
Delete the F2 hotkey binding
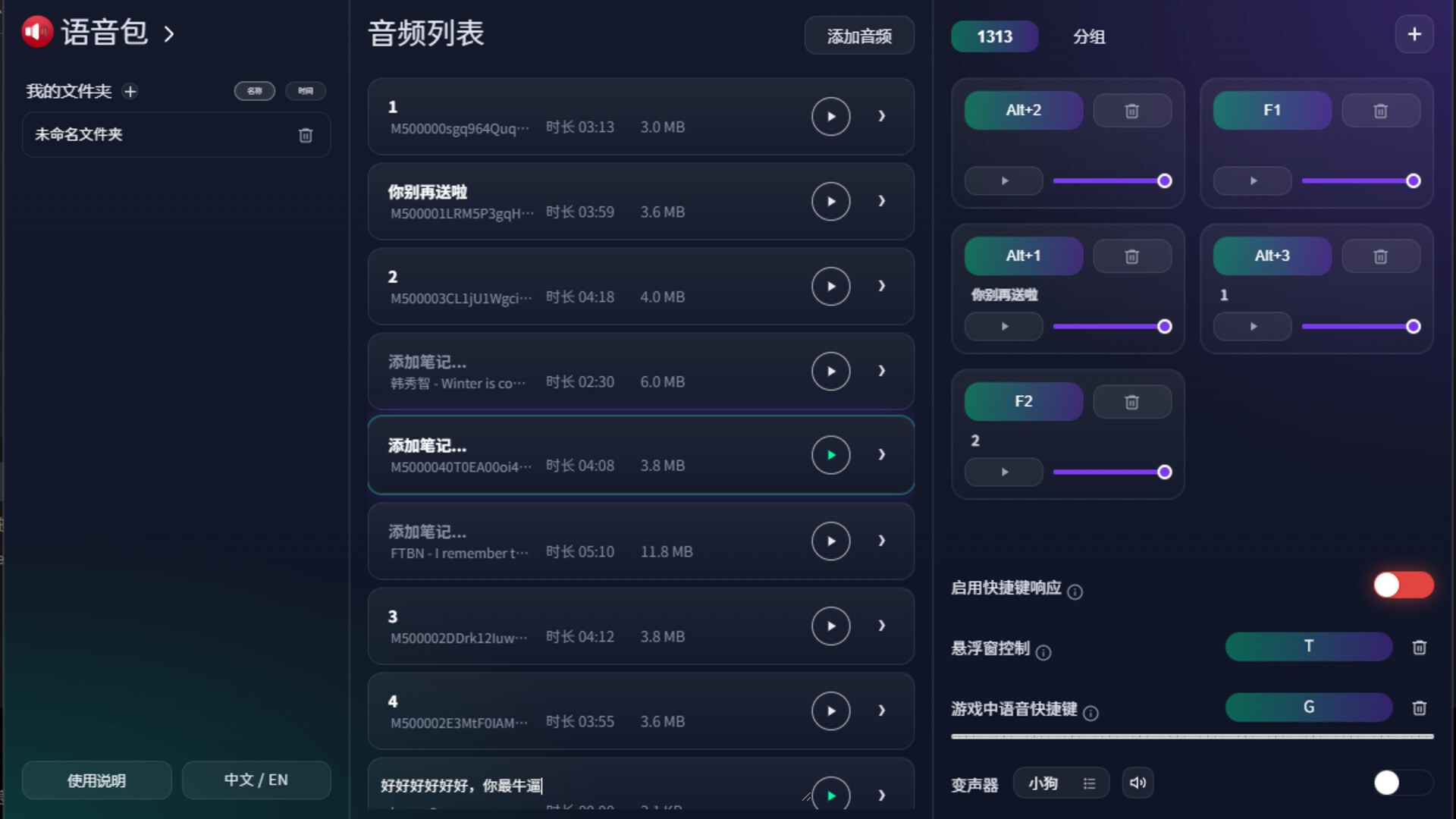click(x=1131, y=402)
